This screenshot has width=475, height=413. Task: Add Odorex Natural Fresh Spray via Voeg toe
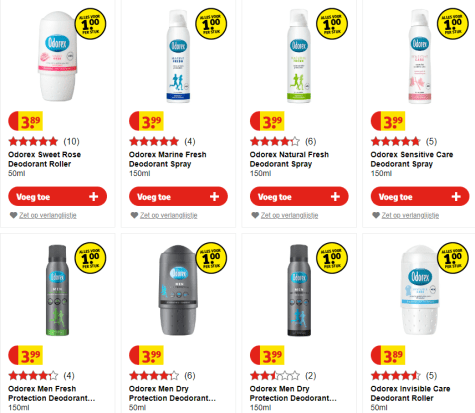[x=299, y=196]
